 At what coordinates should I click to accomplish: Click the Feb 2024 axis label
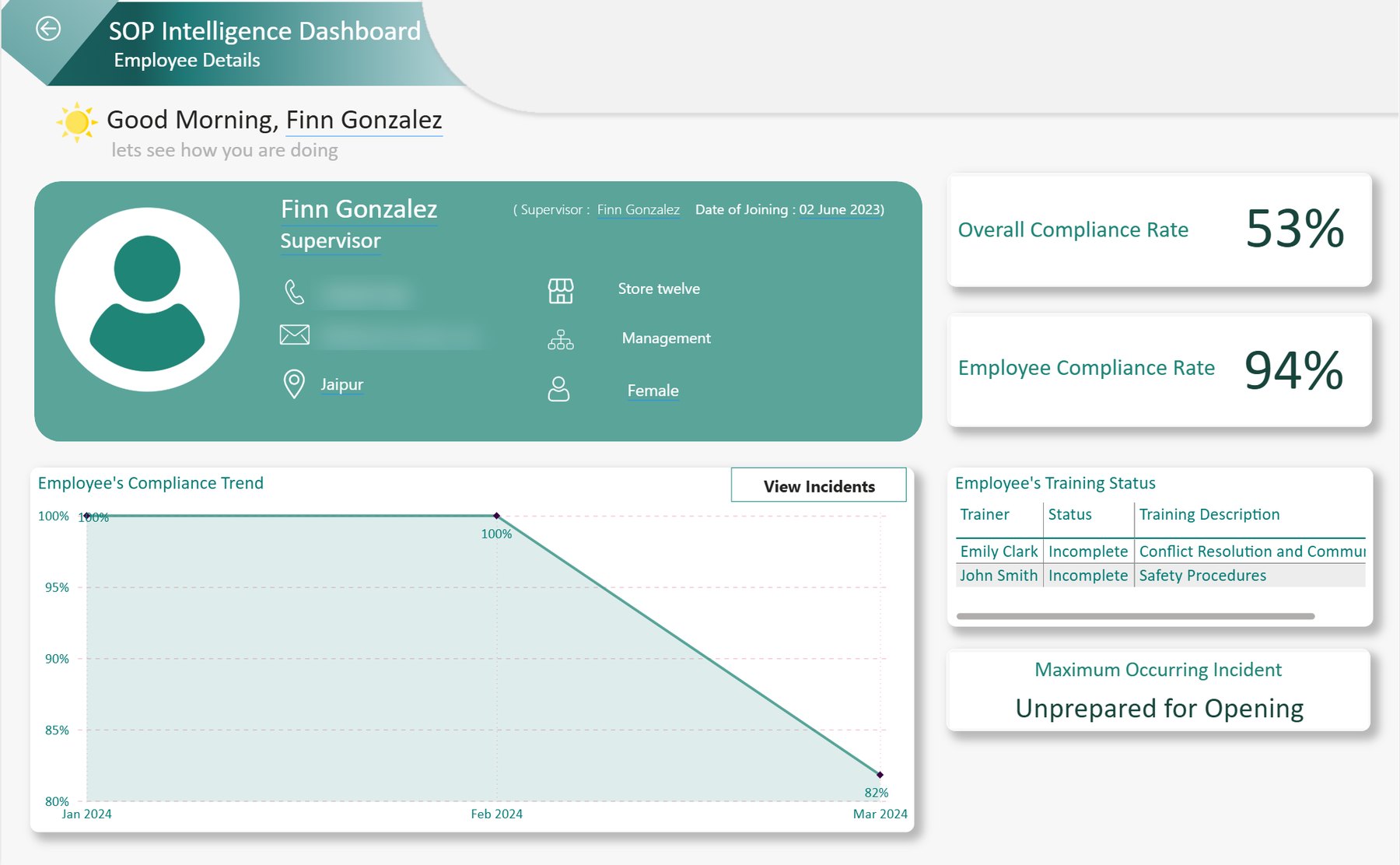tap(496, 814)
